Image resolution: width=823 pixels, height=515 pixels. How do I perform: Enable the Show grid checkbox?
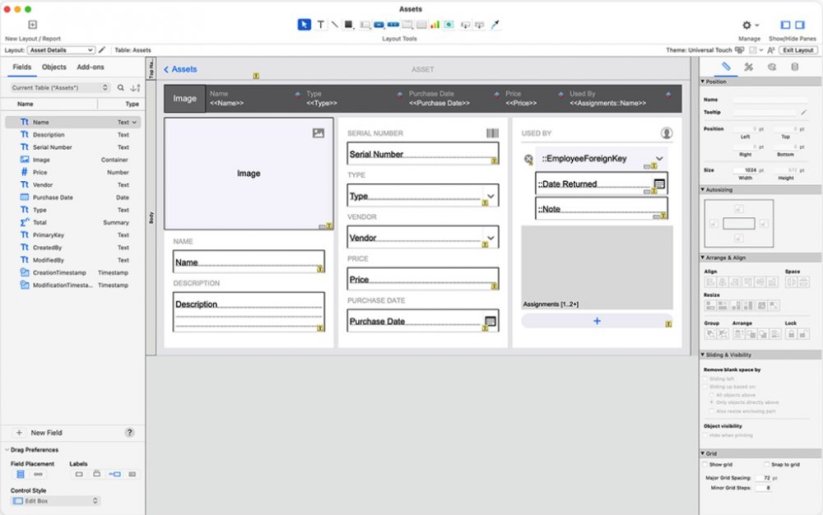[x=705, y=465]
